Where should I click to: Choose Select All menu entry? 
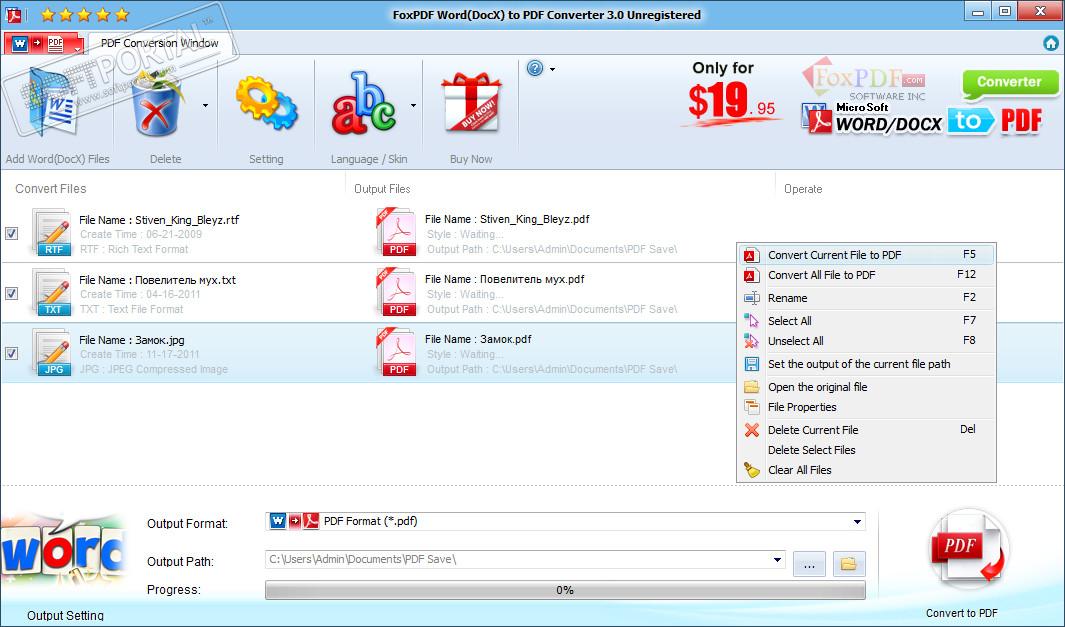click(866, 321)
